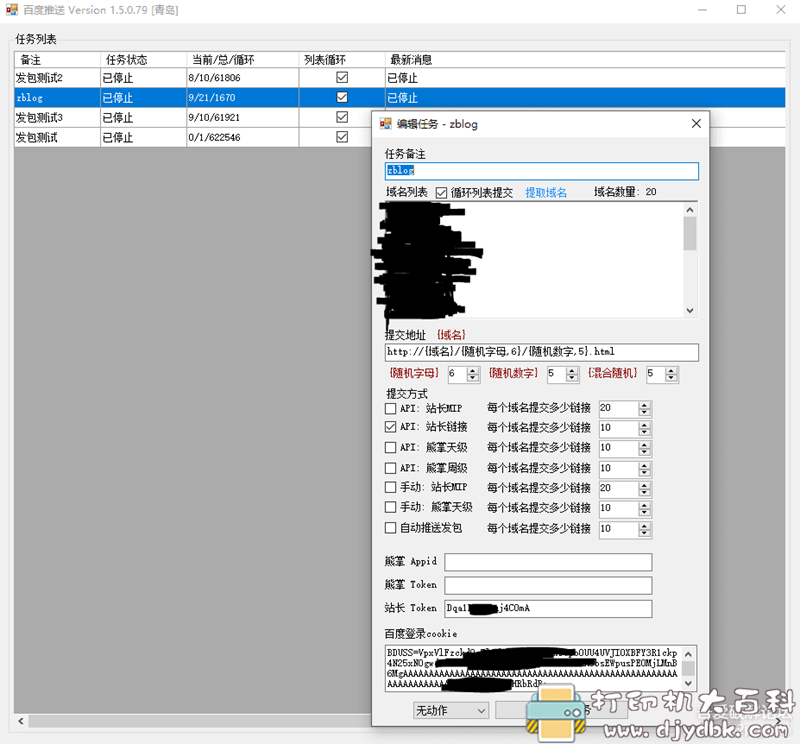The height and width of the screenshot is (744, 800).
Task: Click the 9/10/61921 progress cell
Action: coord(242,117)
